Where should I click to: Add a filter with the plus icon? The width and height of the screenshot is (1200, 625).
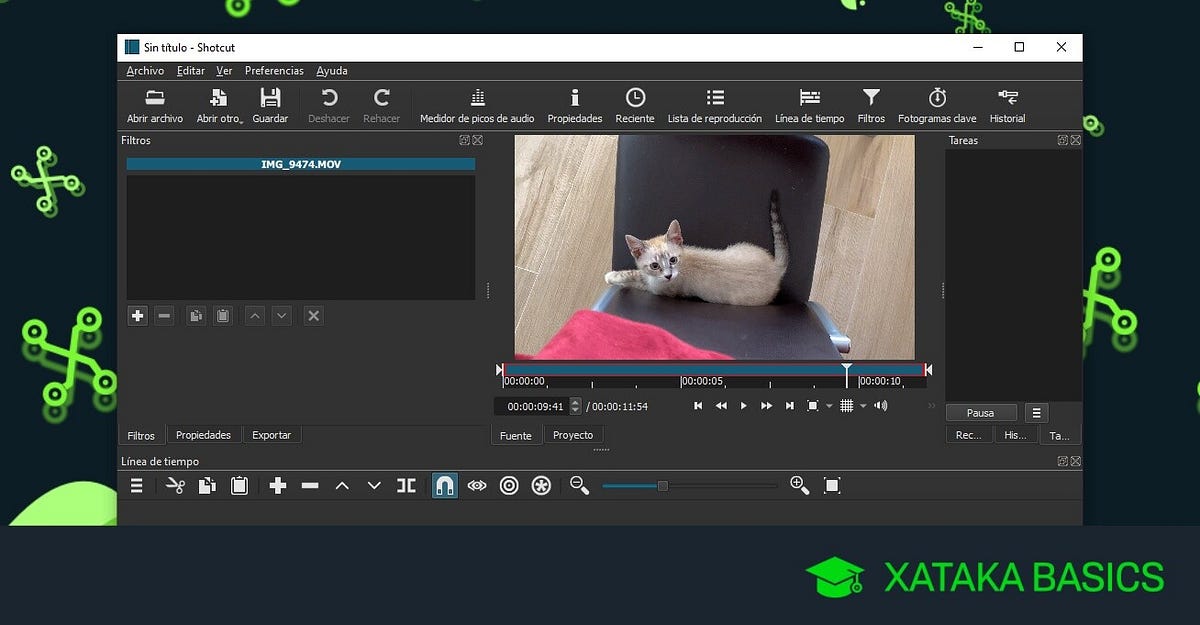pos(137,315)
